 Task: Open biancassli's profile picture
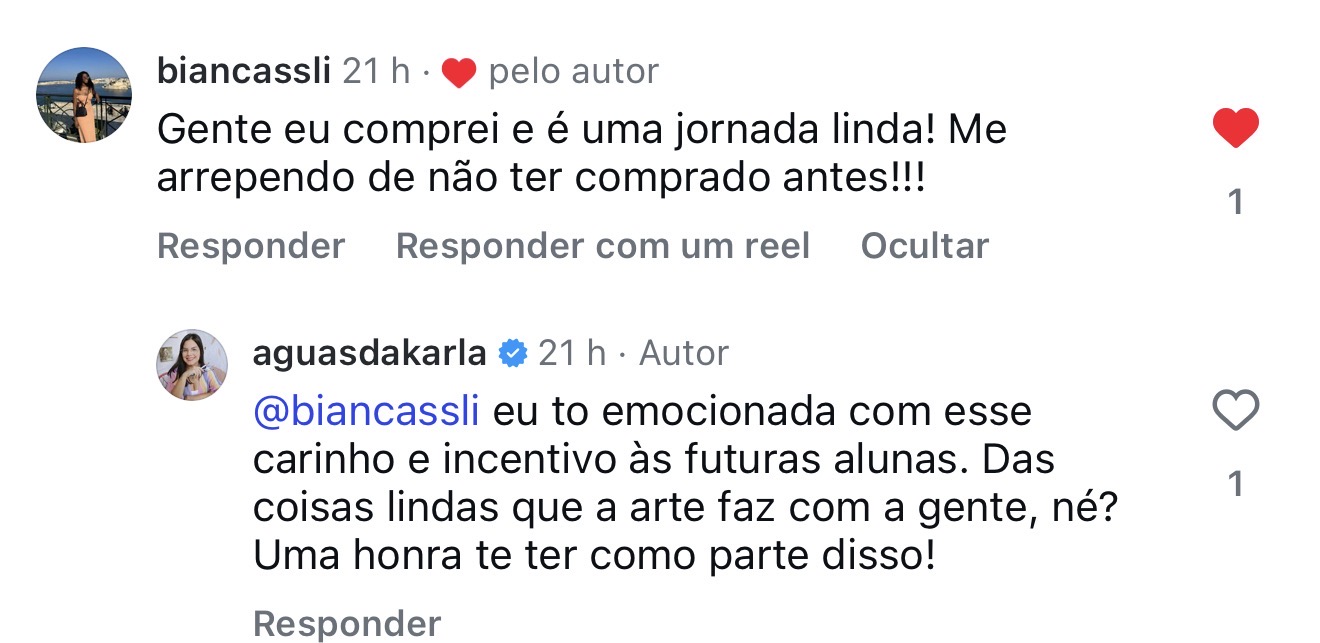click(84, 95)
